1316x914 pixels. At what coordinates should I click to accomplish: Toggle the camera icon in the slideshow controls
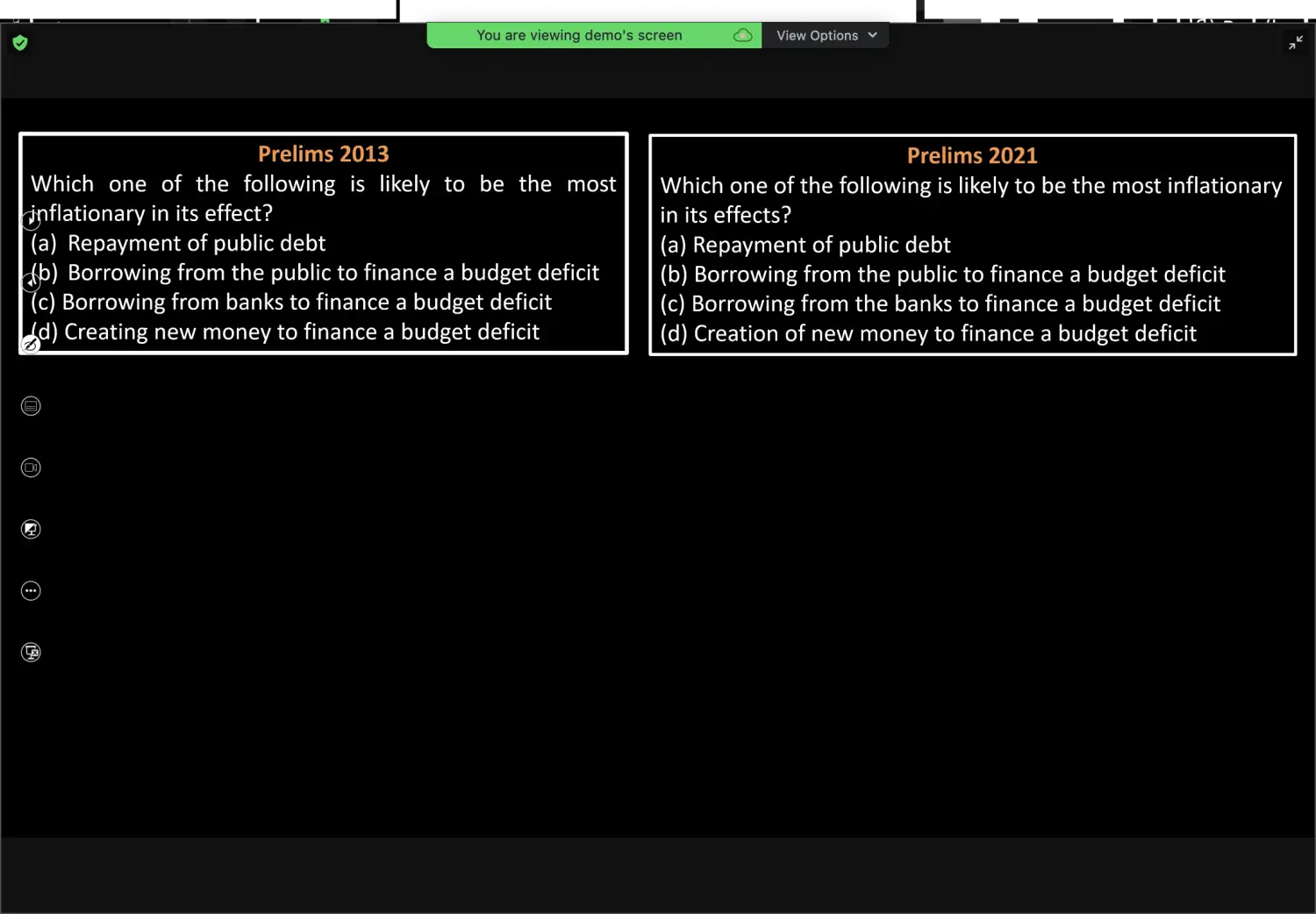click(31, 468)
